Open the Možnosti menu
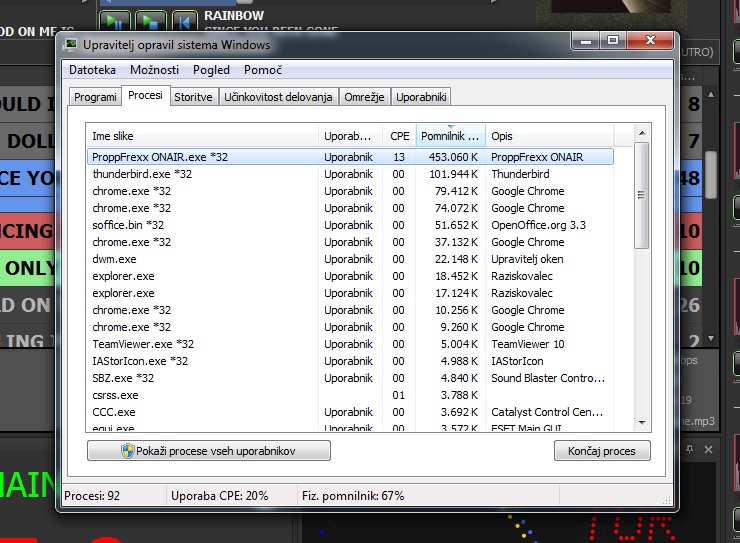 click(154, 70)
